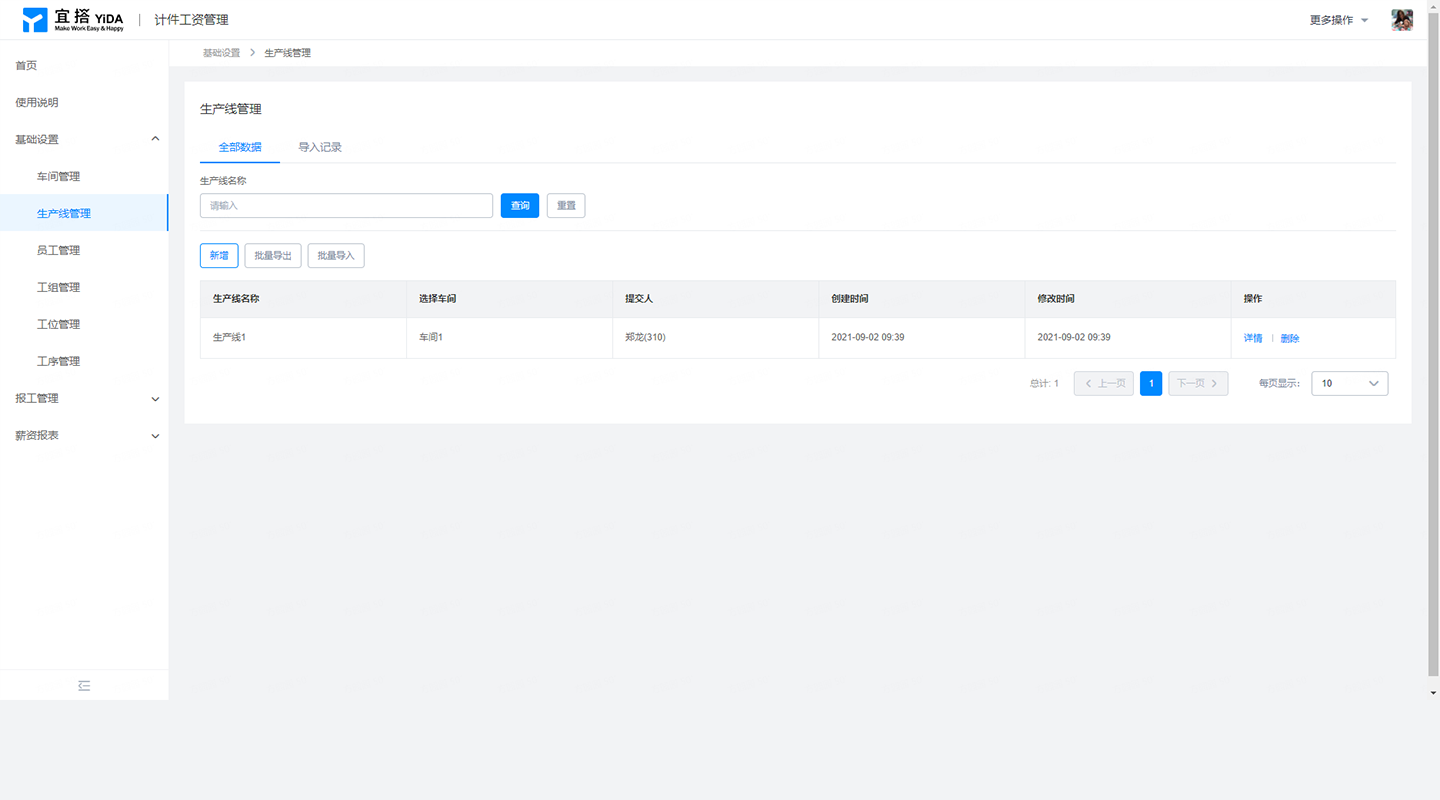Click the 修改时间 column header
Image resolution: width=1440 pixels, height=800 pixels.
[1127, 299]
